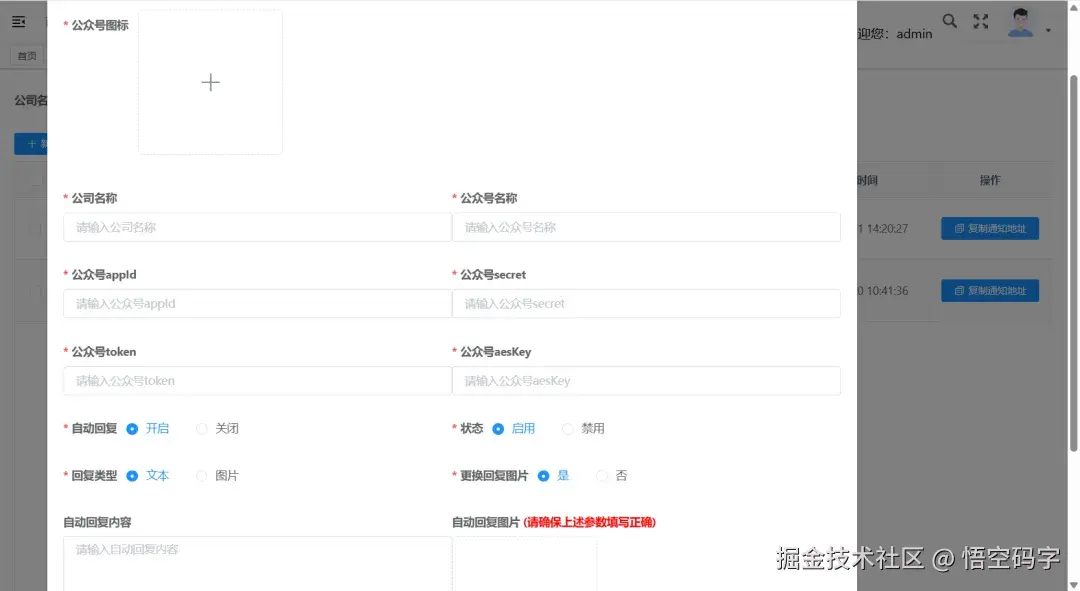Switch to the 首页 tab
This screenshot has width=1080, height=591.
point(26,55)
